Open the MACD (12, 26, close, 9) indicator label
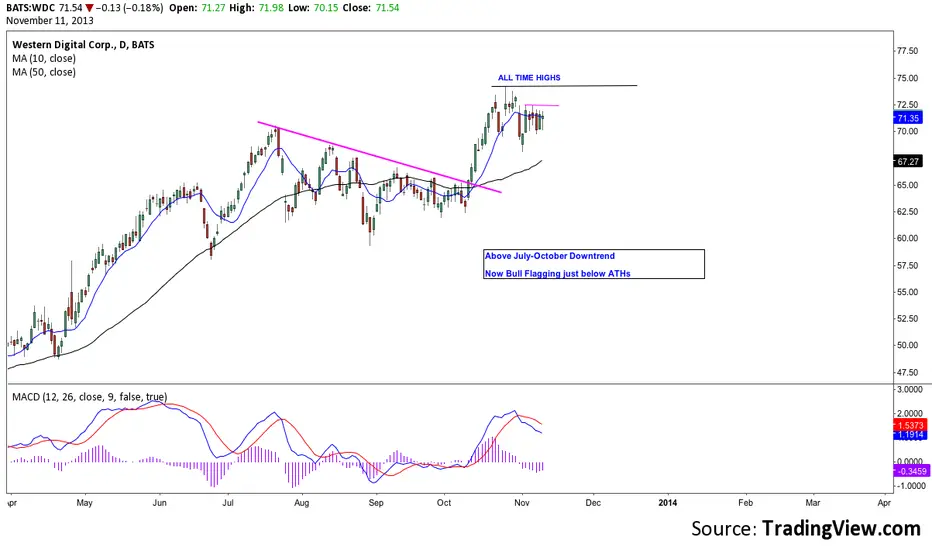932x550 pixels. pos(90,397)
